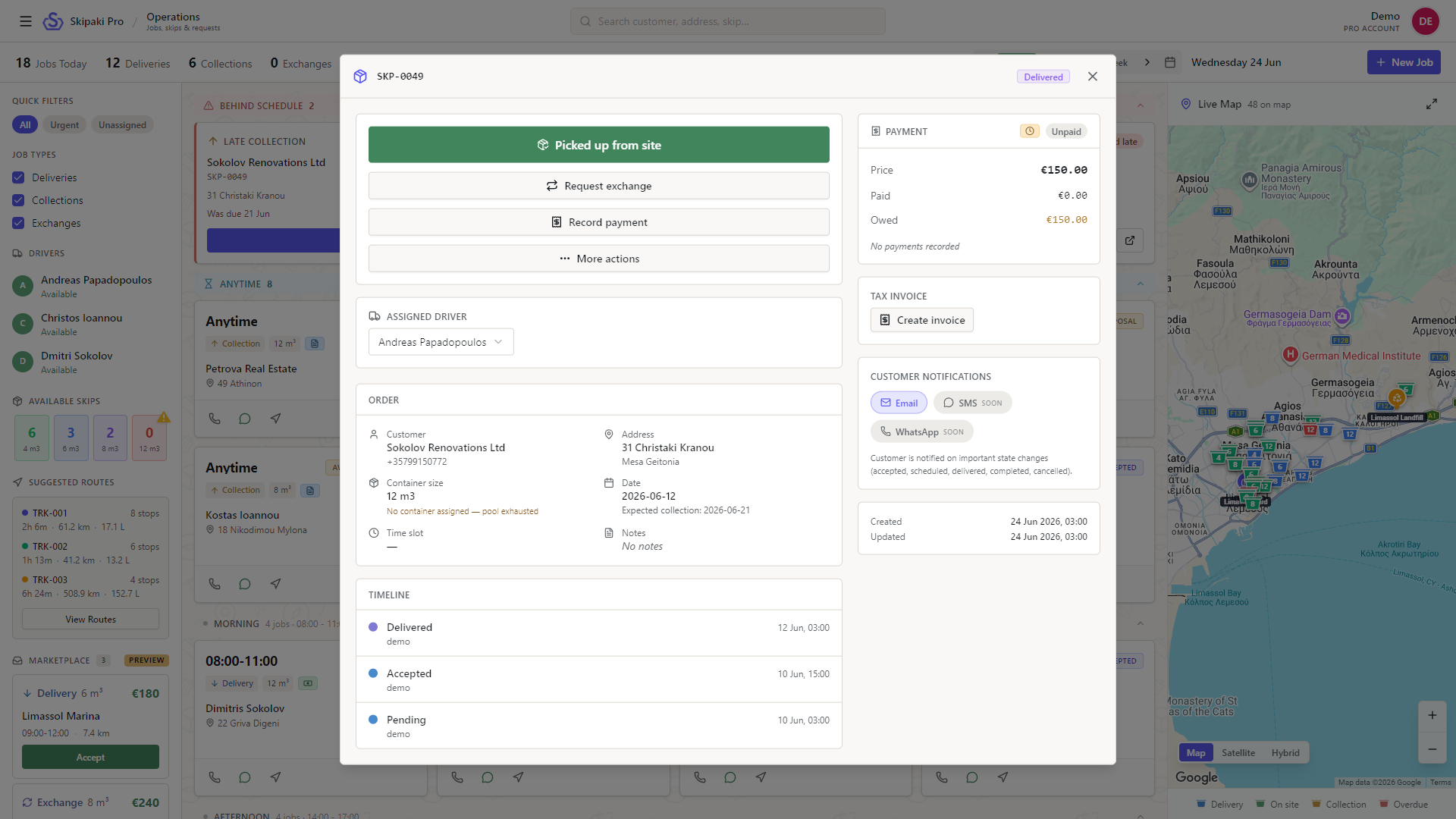
Task: Select the 4 m3 available skips tile
Action: [31, 438]
